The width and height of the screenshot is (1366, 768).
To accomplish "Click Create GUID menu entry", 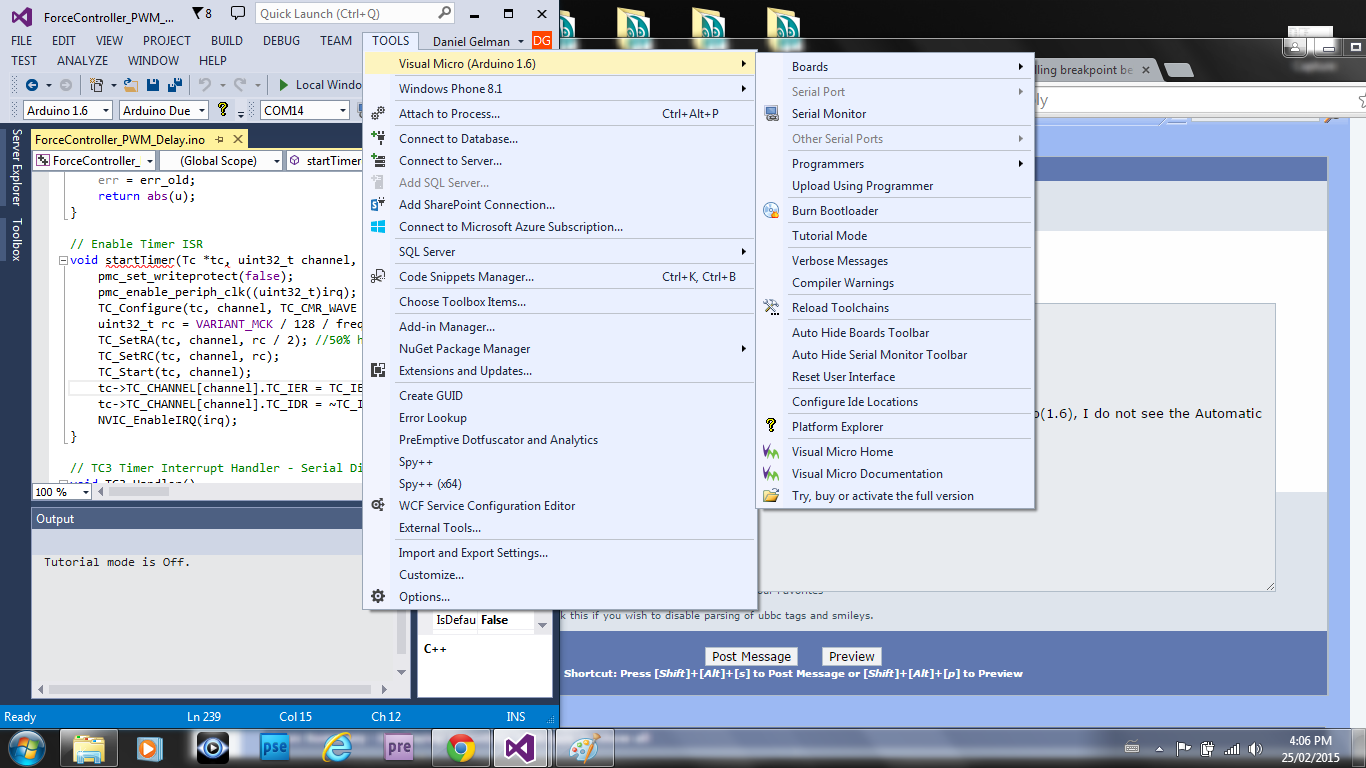I will pos(560,396).
